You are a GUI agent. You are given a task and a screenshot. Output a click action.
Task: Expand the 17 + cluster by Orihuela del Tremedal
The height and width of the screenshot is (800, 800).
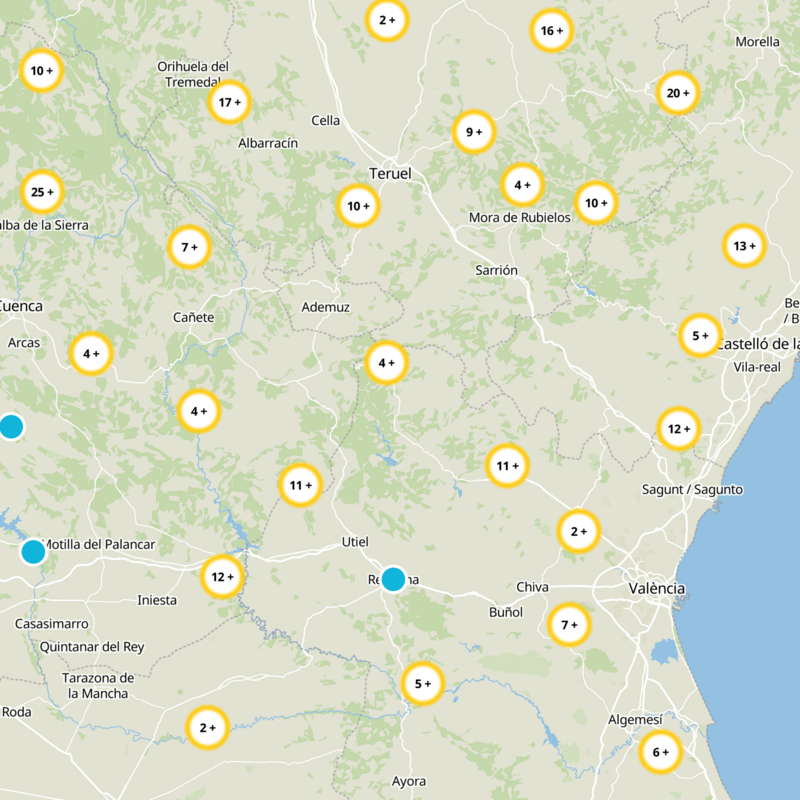(x=229, y=102)
